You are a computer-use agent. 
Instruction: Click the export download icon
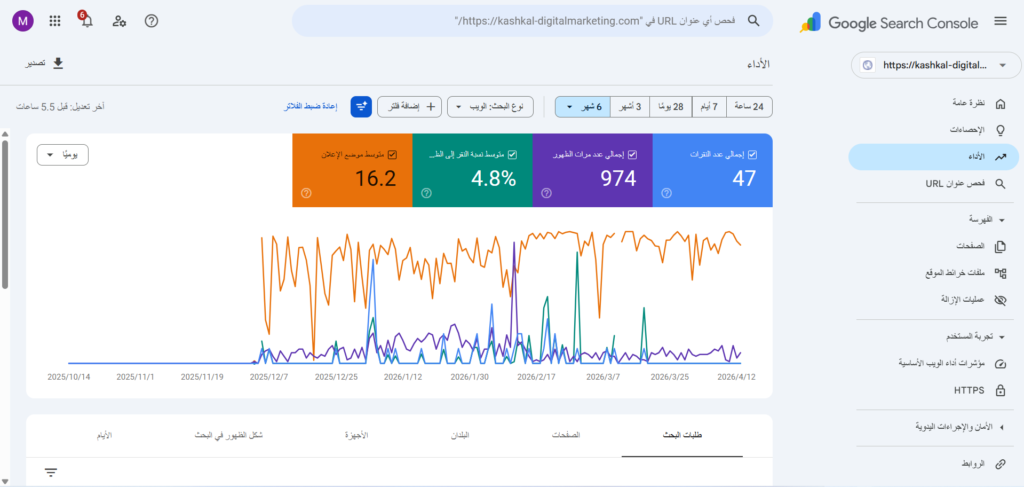pyautogui.click(x=58, y=63)
